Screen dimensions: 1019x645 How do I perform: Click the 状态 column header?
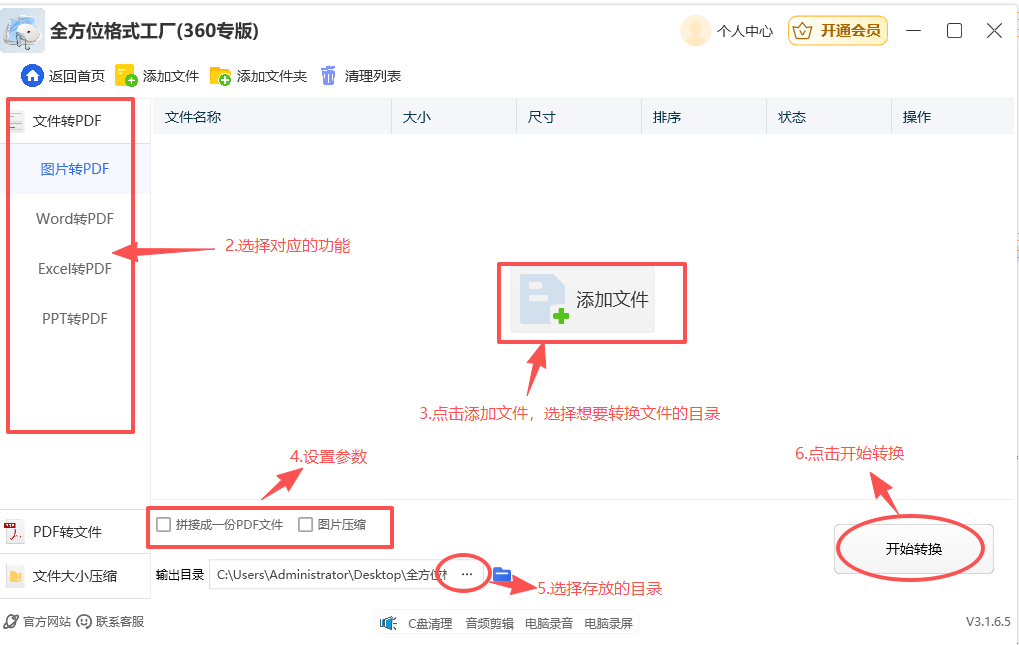[x=790, y=116]
